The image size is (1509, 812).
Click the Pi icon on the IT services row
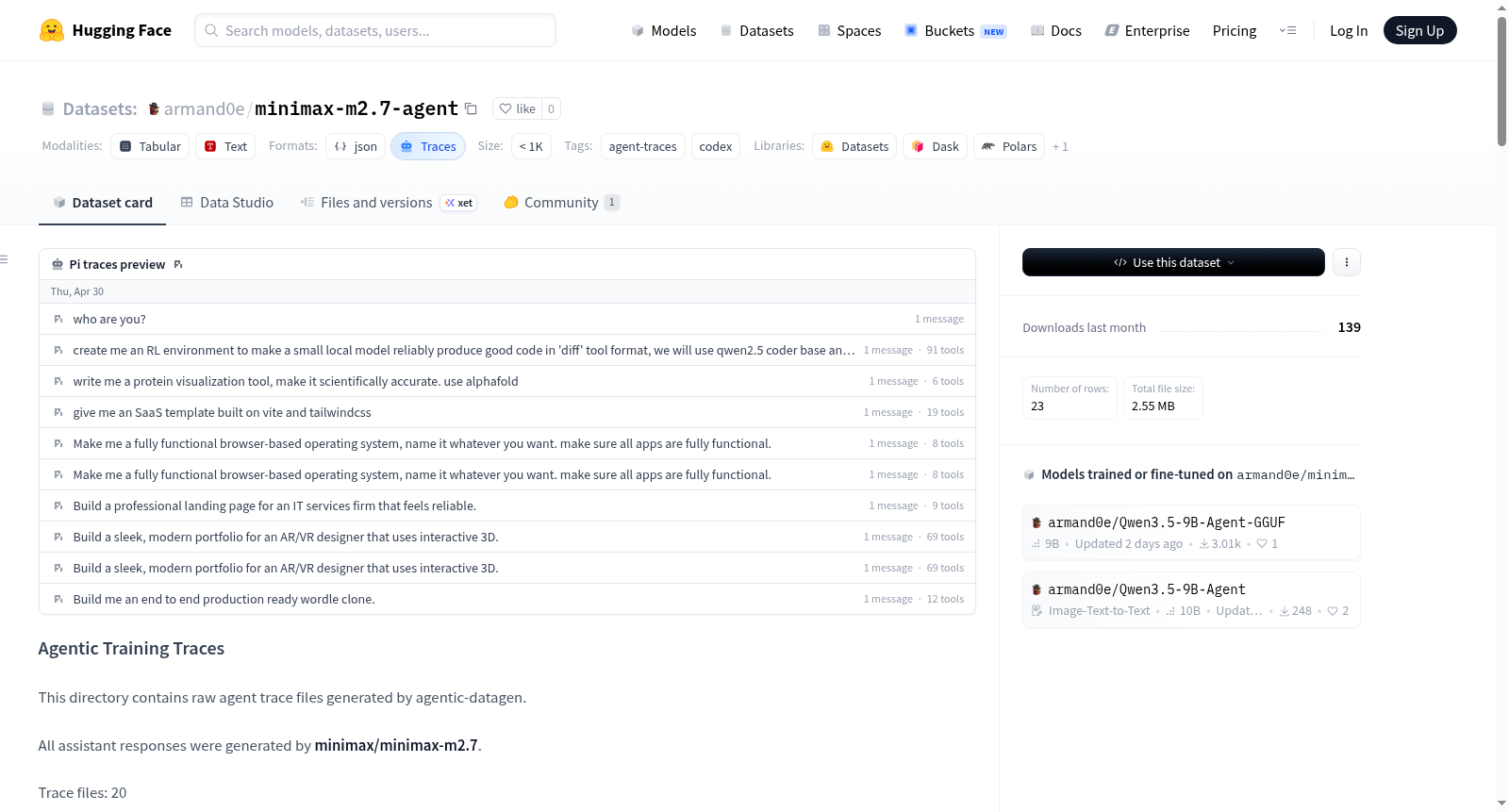(58, 505)
